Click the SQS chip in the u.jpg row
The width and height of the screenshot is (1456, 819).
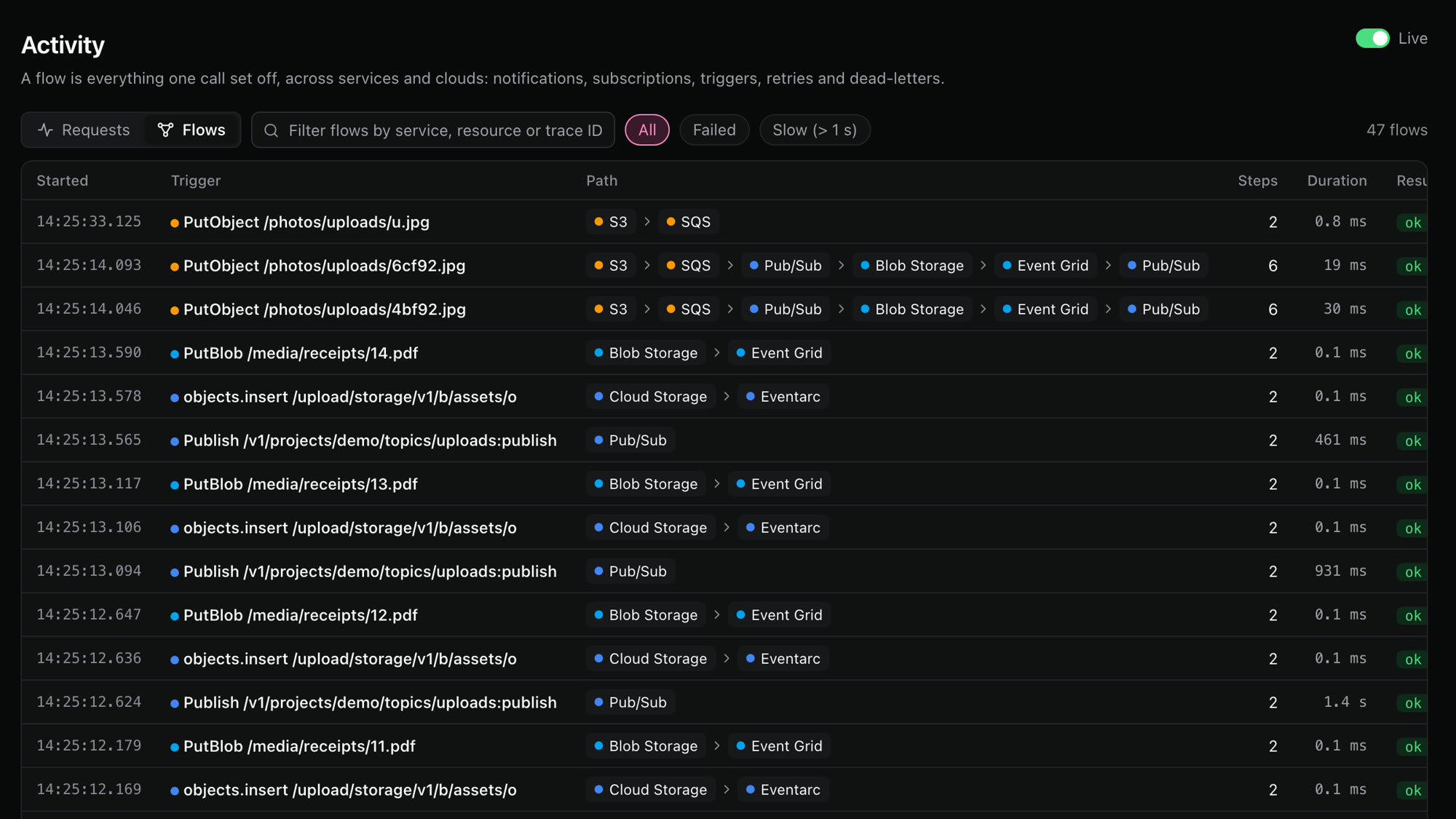pos(689,222)
